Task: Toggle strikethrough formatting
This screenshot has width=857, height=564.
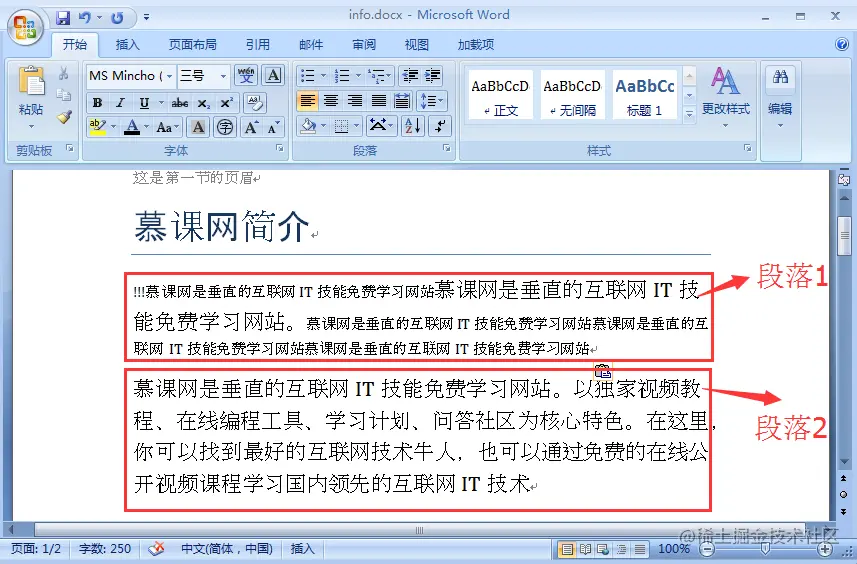Action: [180, 102]
